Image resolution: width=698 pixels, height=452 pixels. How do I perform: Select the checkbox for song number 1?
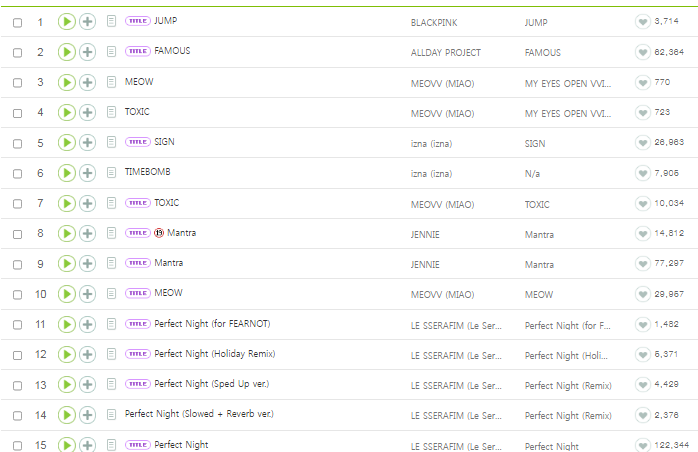point(17,23)
